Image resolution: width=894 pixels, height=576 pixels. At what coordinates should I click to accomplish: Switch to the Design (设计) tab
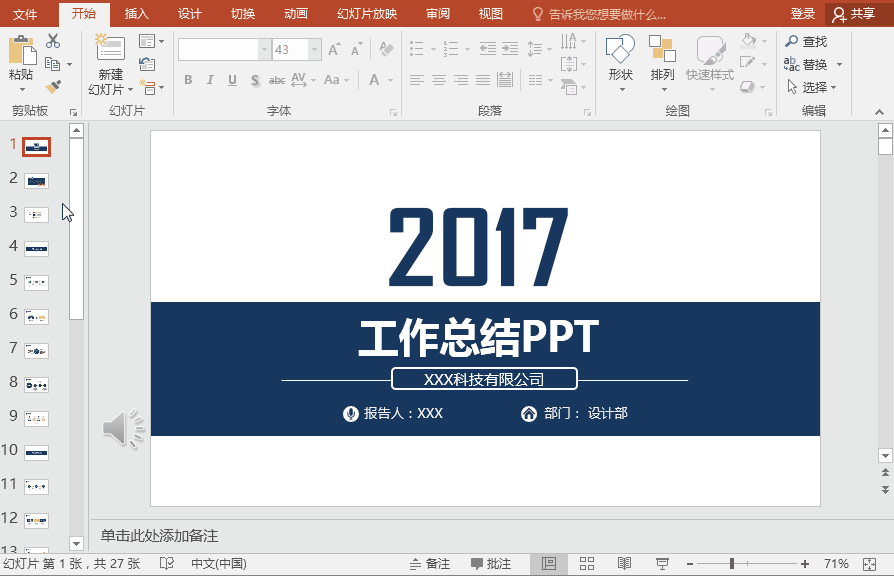point(189,14)
